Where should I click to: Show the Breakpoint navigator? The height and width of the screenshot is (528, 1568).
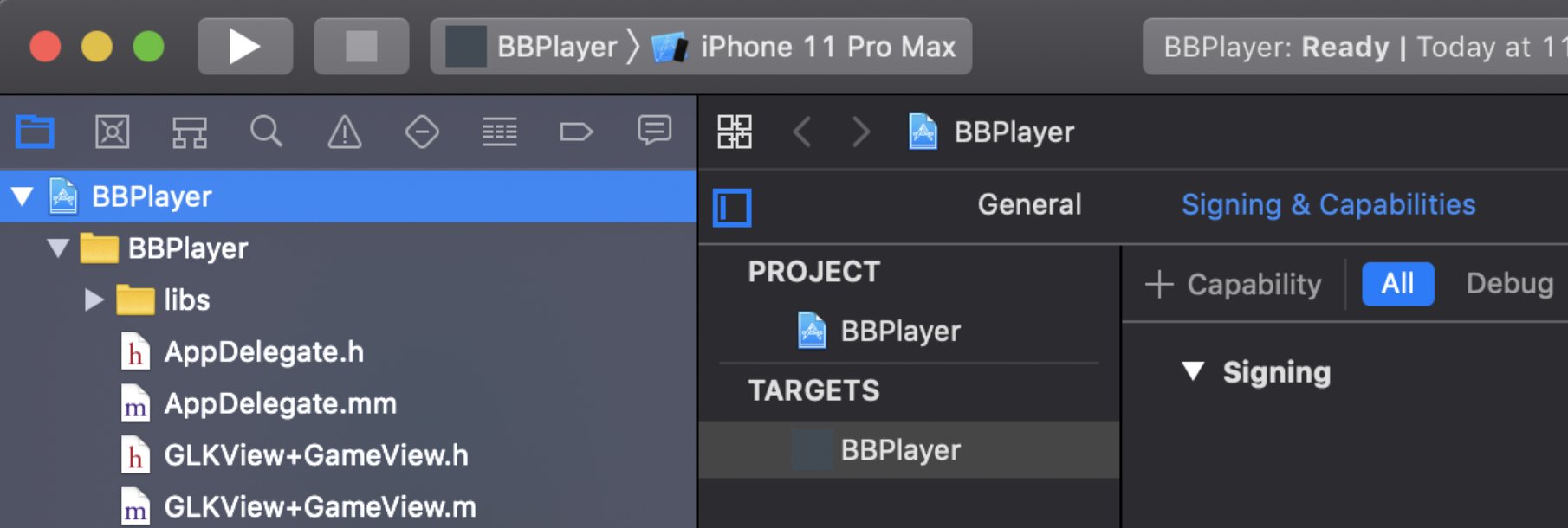pos(576,132)
